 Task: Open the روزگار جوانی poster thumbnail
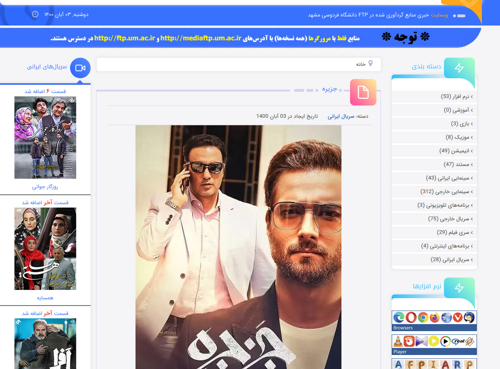point(45,137)
